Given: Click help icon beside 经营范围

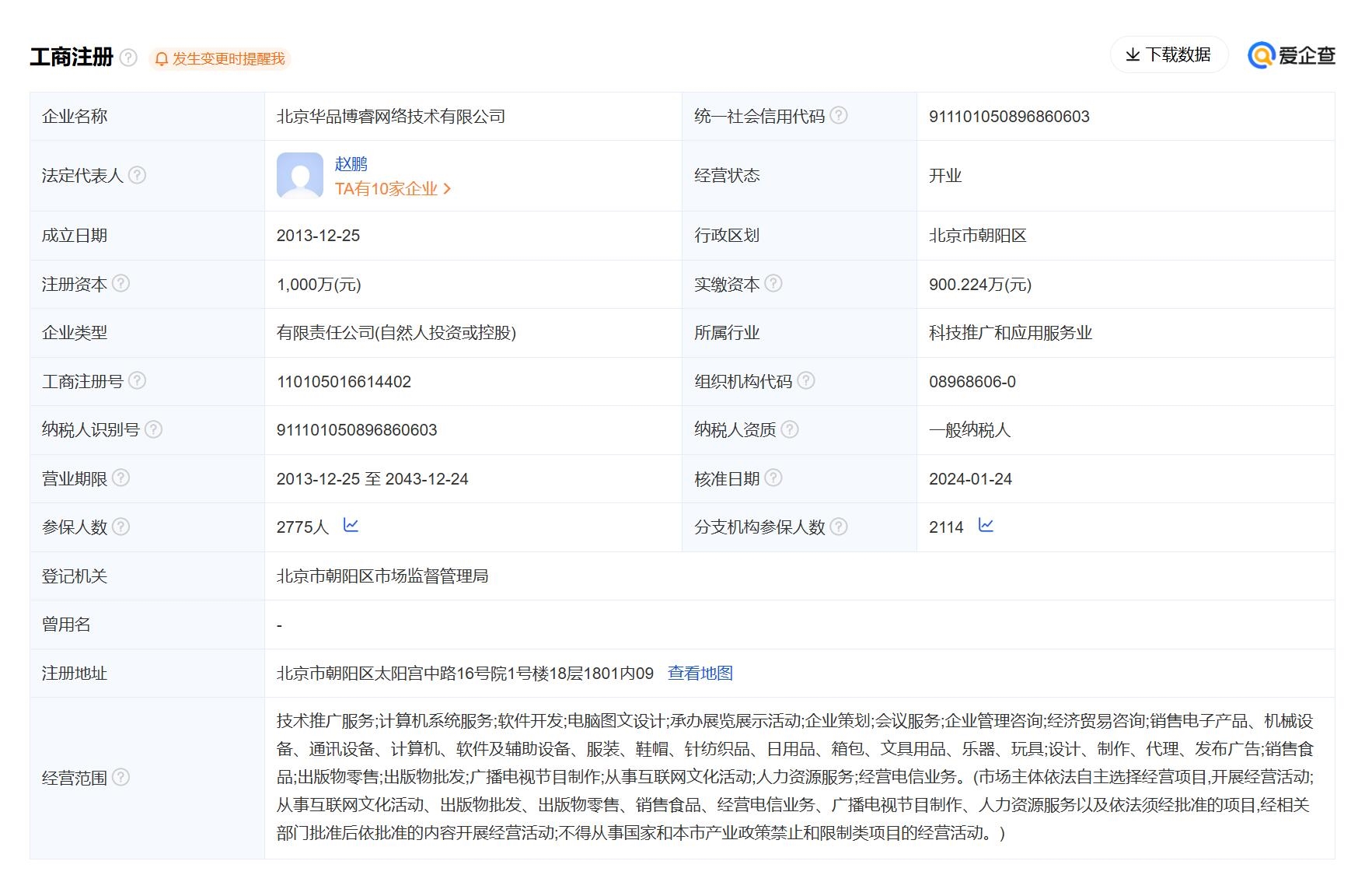Looking at the screenshot, I should coord(120,777).
